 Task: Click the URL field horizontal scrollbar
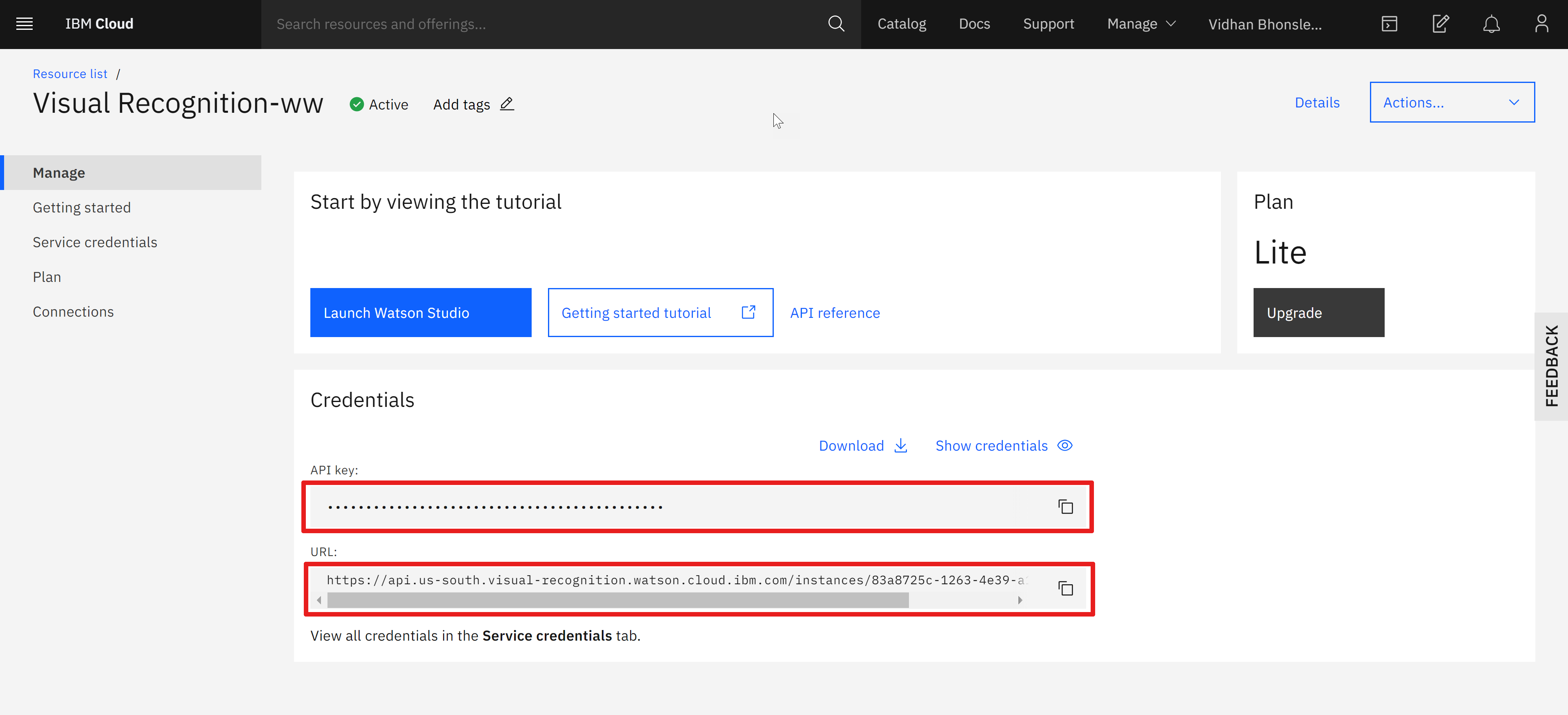pos(618,601)
